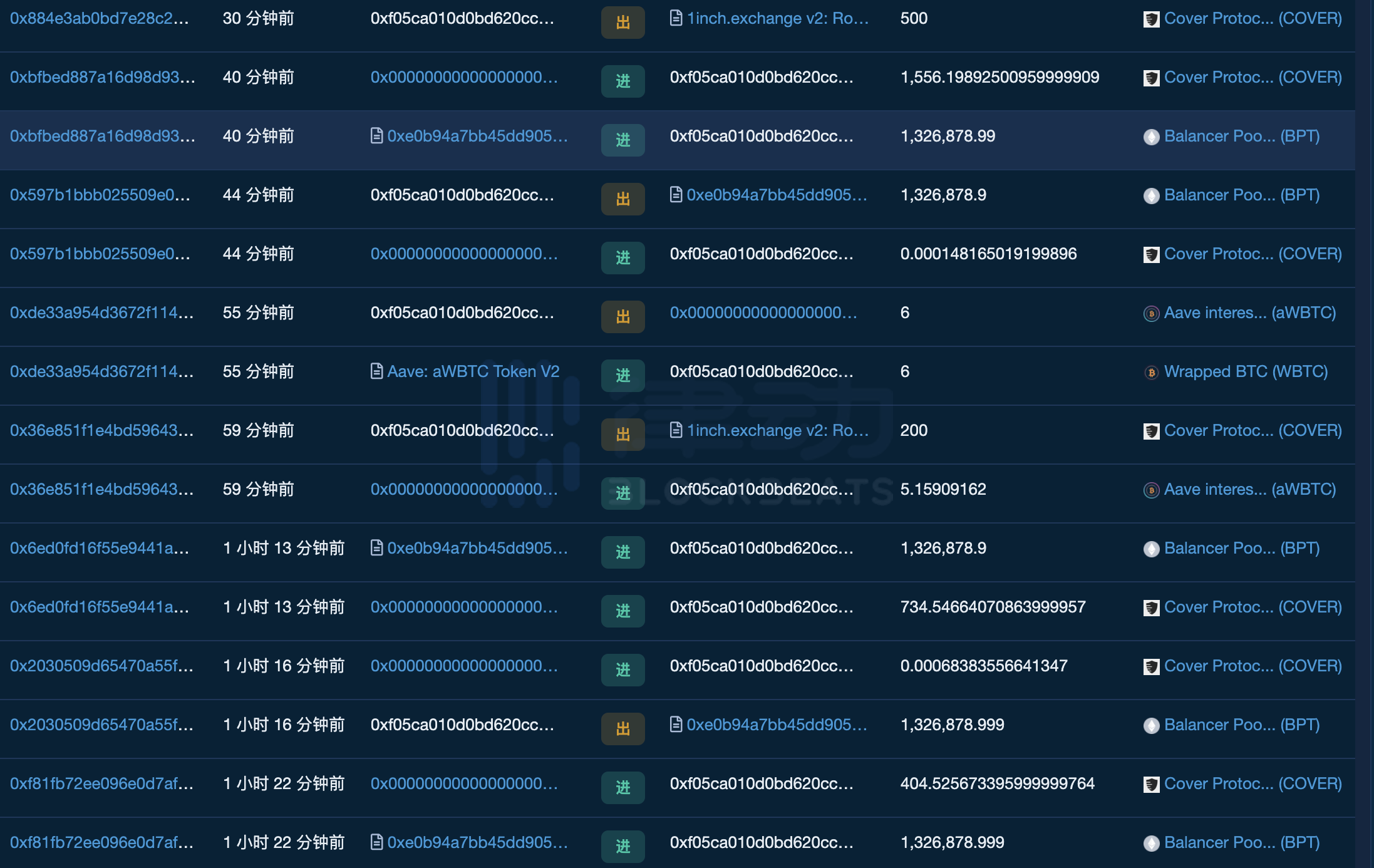Viewport: 1374px width, 868px height.
Task: Click IN badge in 1 hour 13 BPT row
Action: [623, 552]
